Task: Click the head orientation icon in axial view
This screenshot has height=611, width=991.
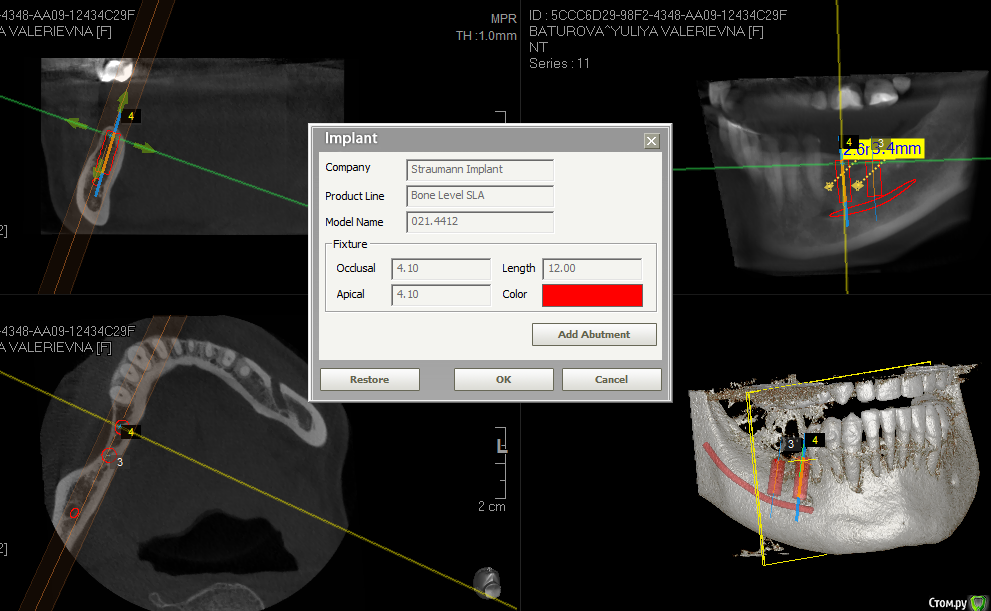Action: (x=486, y=580)
